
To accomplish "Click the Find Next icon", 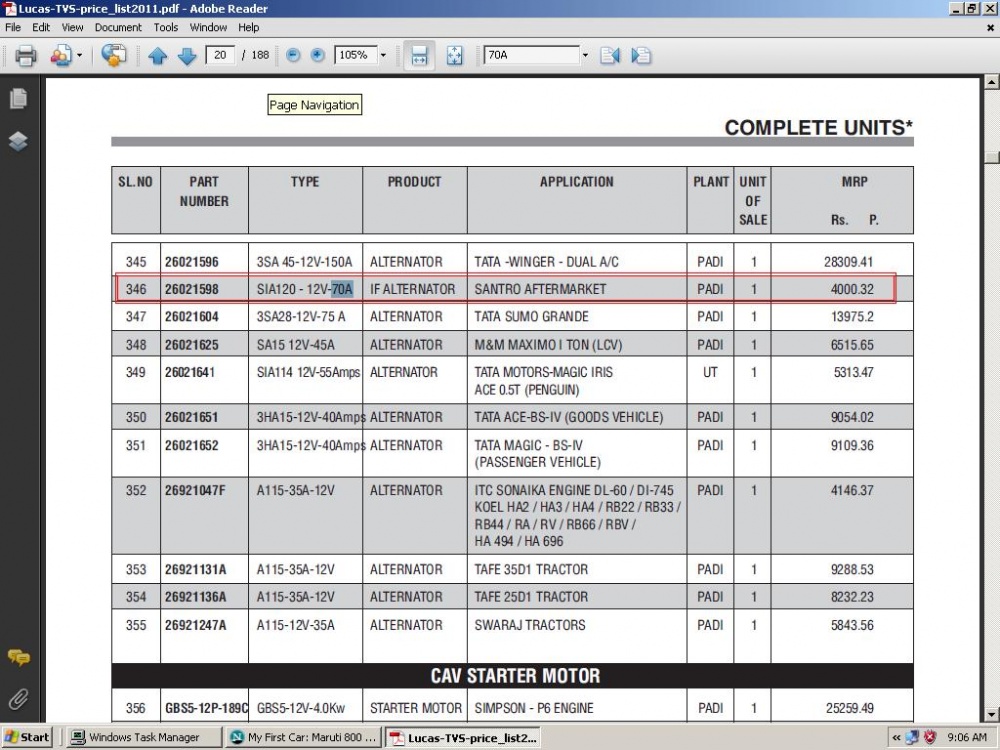I will [x=641, y=55].
